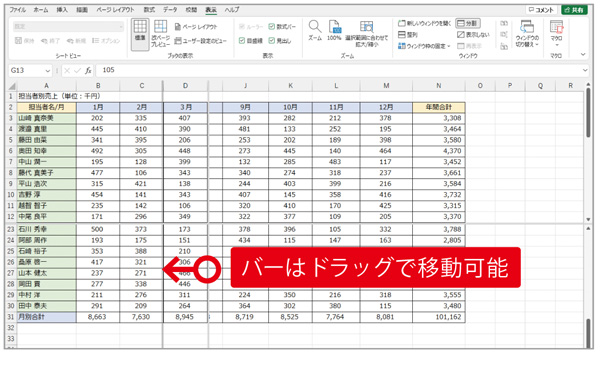Click the 分割 (Split) button
600x370 pixels.
click(468, 23)
